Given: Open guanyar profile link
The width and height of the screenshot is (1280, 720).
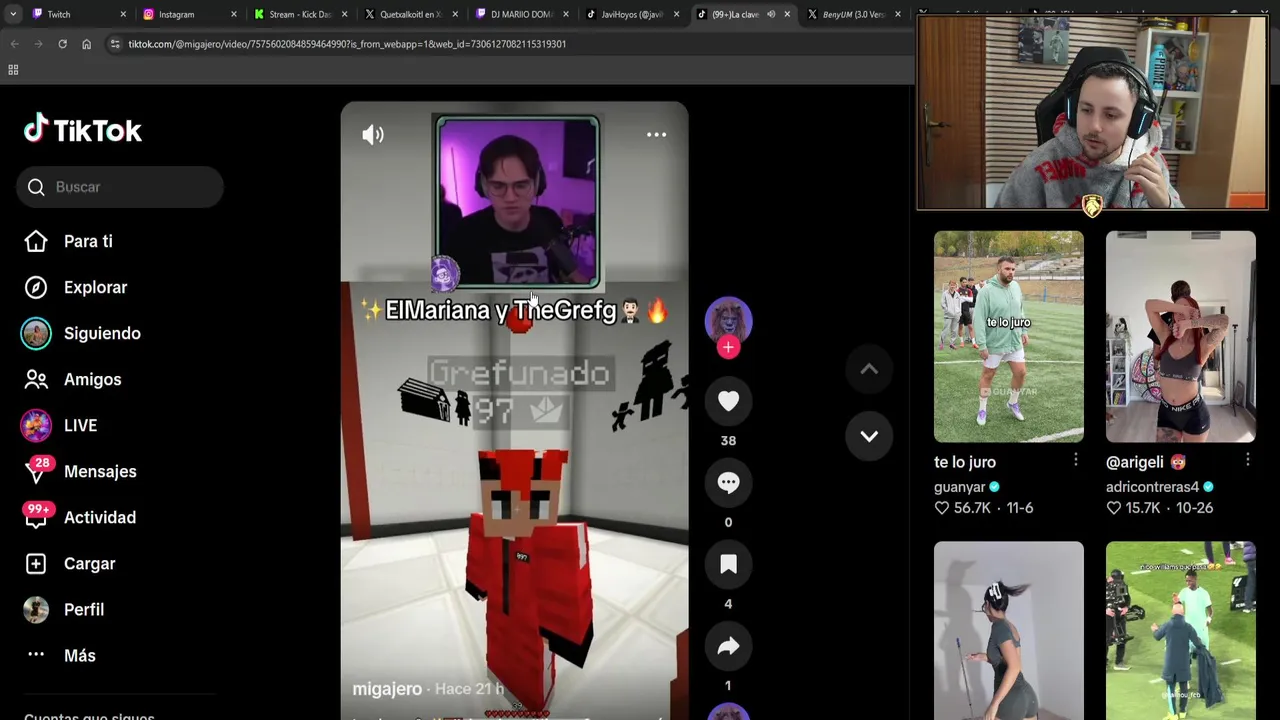Looking at the screenshot, I should (960, 487).
